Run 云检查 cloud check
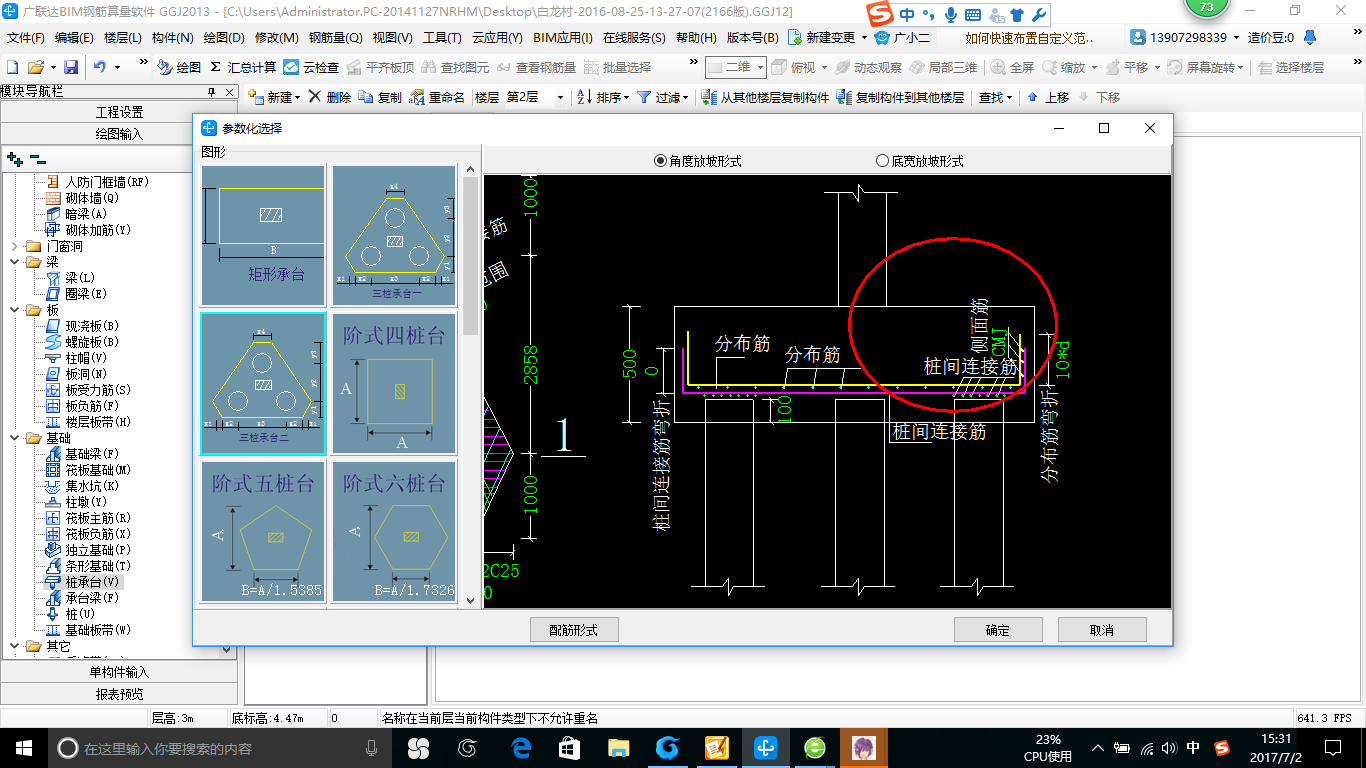Image resolution: width=1366 pixels, height=768 pixels. (x=311, y=67)
